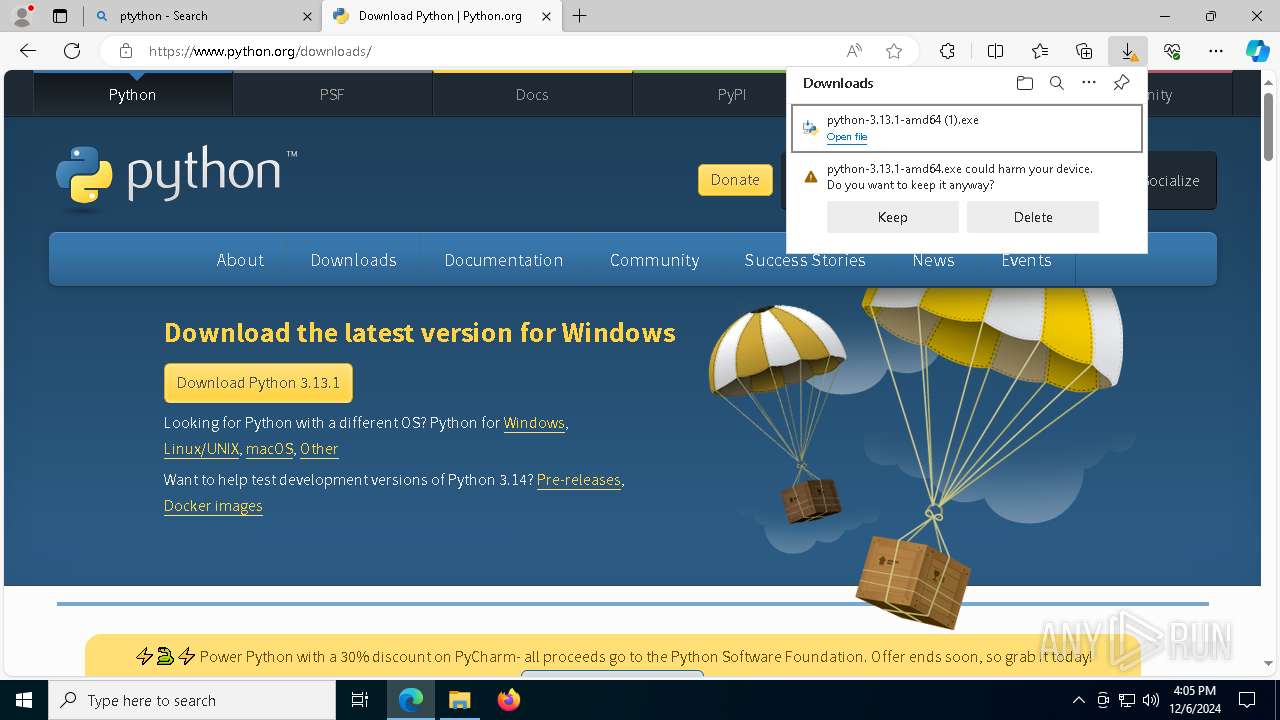
Task: Follow the Windows link
Action: pyautogui.click(x=534, y=423)
